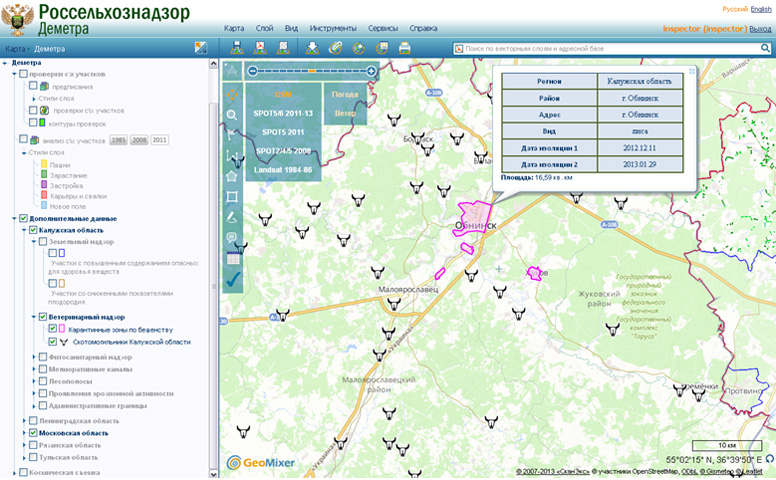Uncheck the Дополнительные данные checkbox

pos(23,218)
